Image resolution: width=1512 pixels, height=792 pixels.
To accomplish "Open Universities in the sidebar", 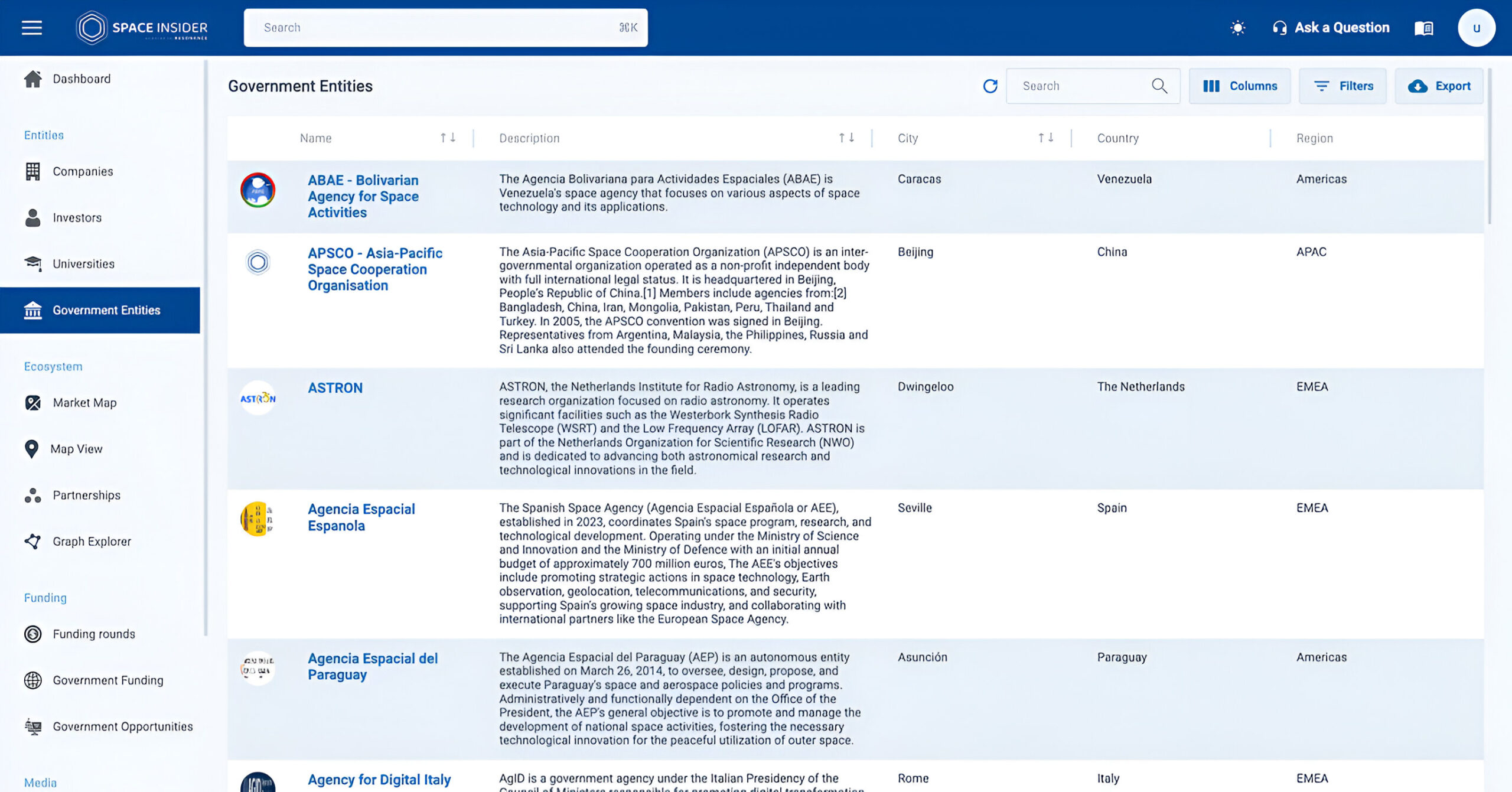I will point(100,263).
